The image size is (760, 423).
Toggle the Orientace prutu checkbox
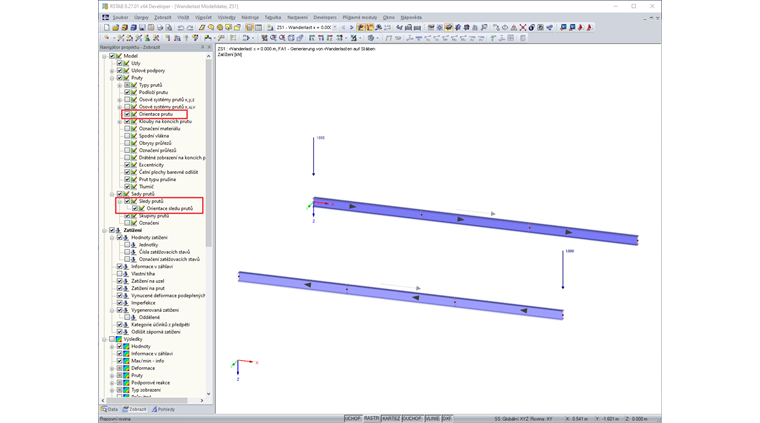point(127,114)
